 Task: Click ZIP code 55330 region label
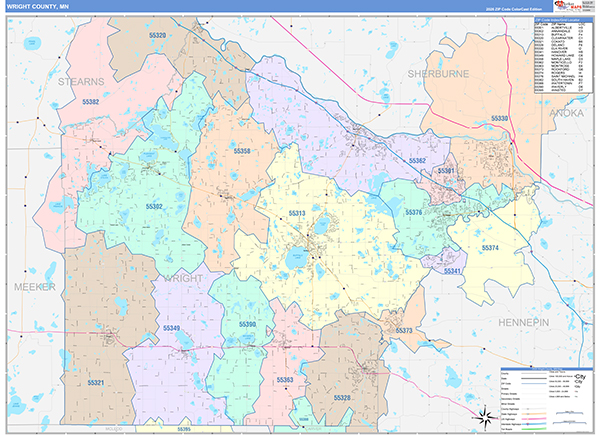pyautogui.click(x=499, y=119)
